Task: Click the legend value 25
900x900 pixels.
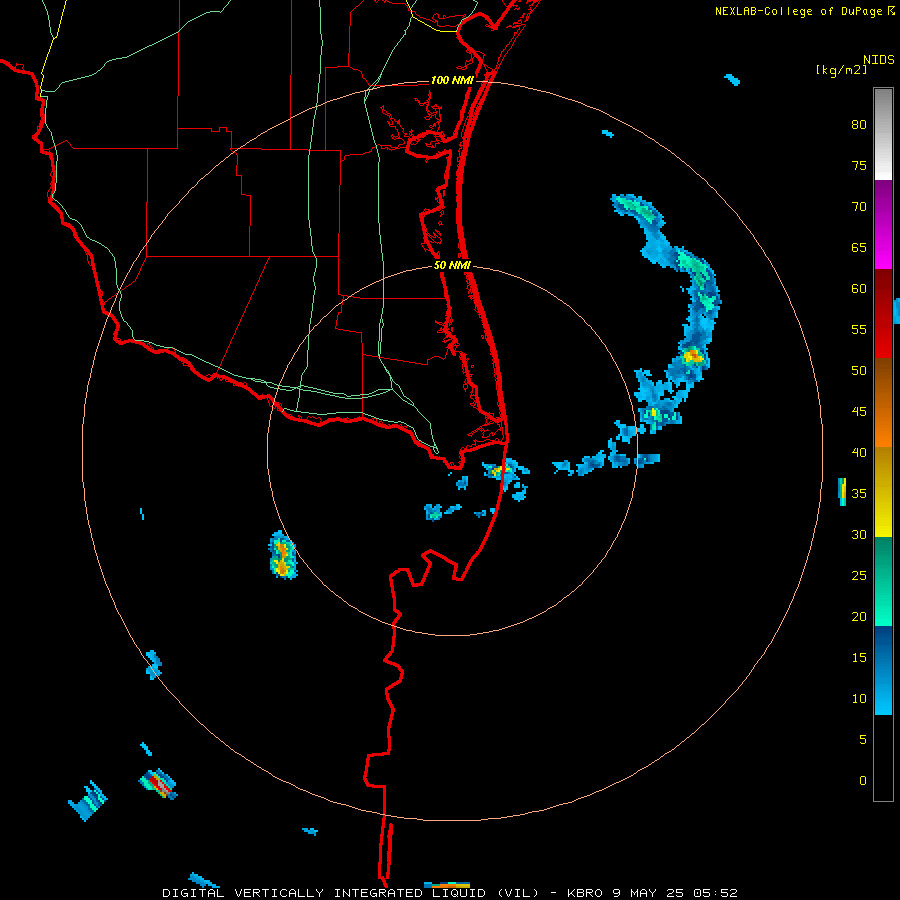Action: [x=859, y=575]
